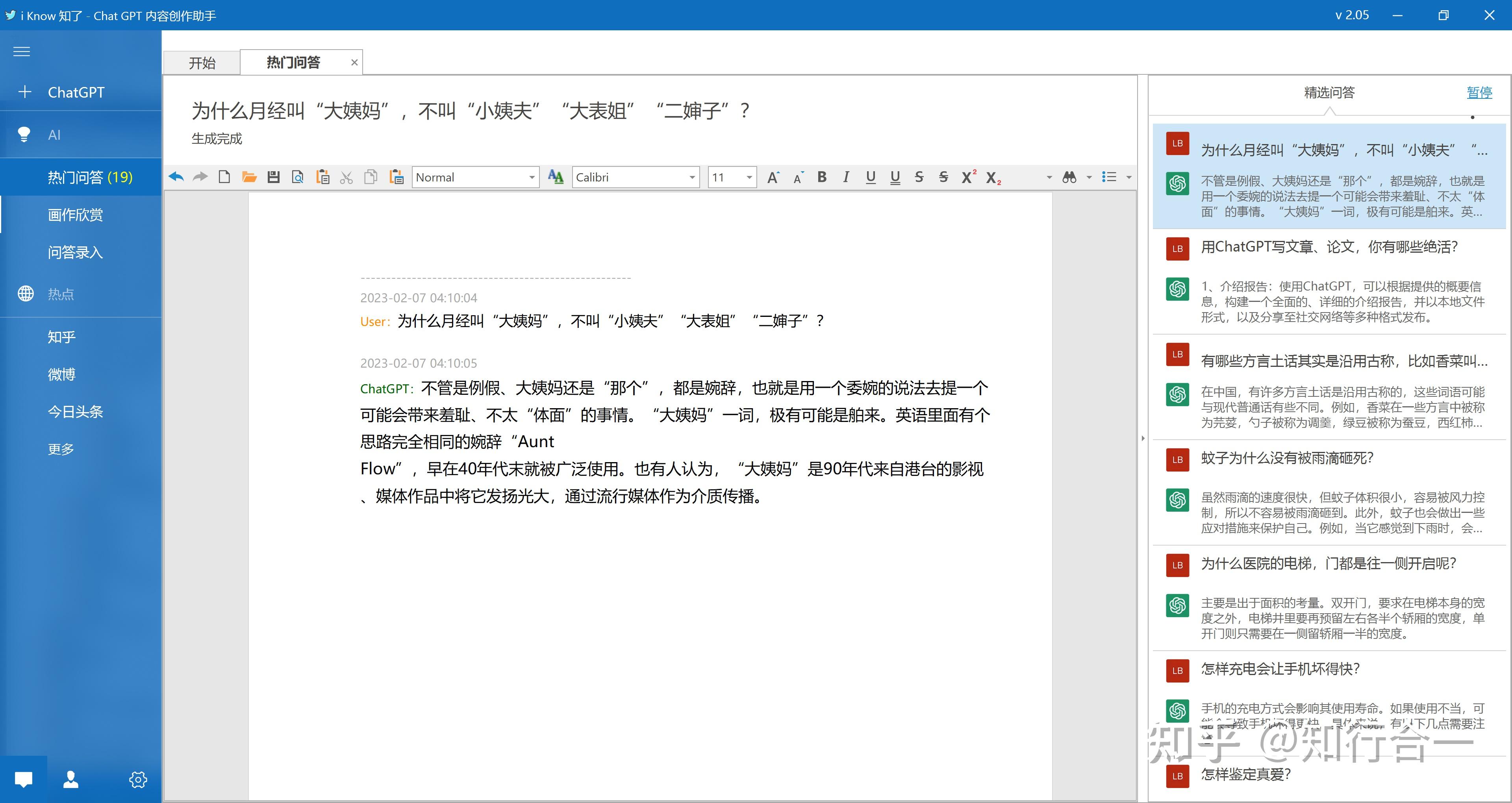1512x803 pixels.
Task: Select question 蚊子为什么没有被雨滴砸死
Action: coord(1287,458)
